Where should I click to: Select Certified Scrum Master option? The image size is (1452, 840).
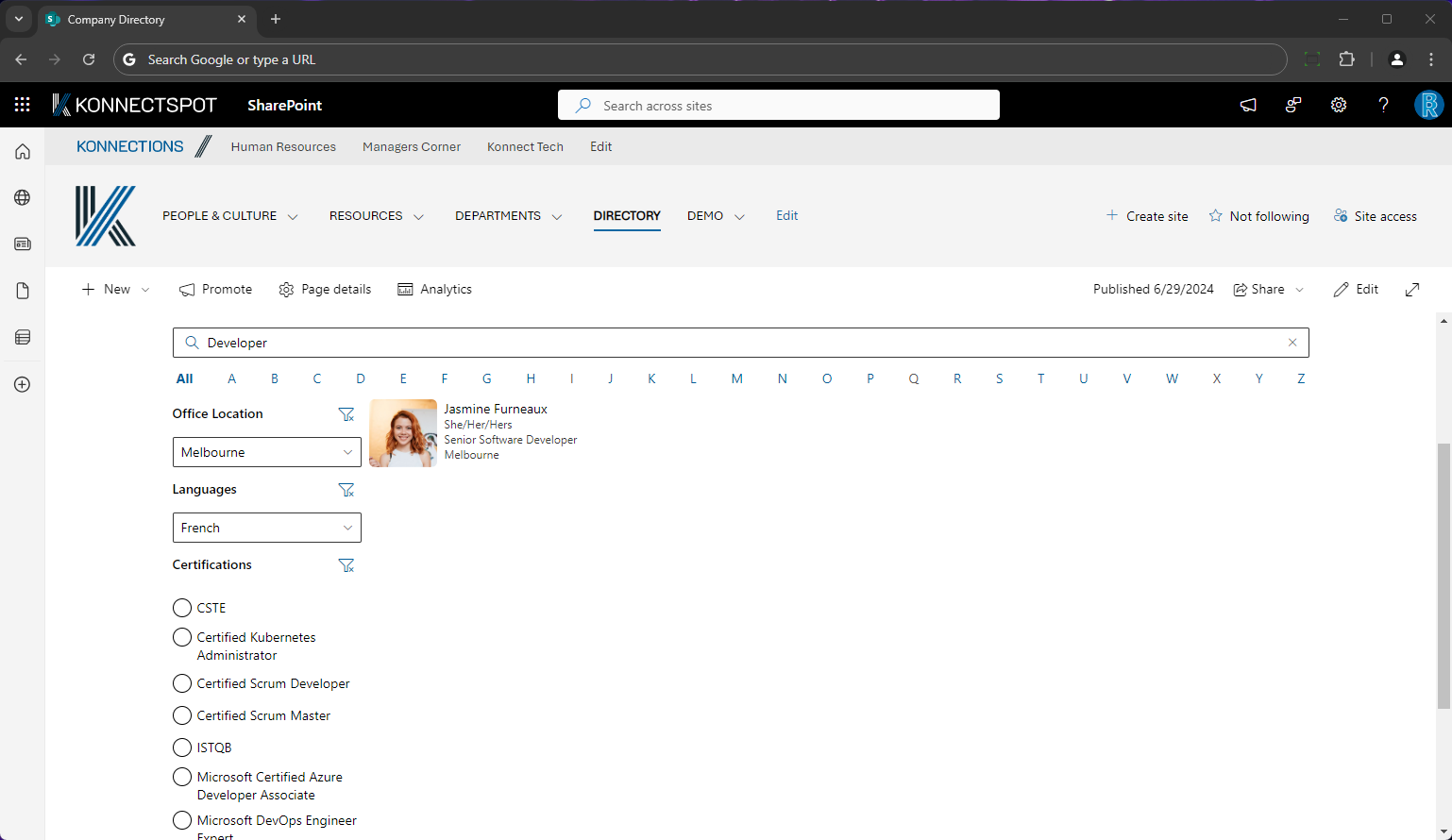(x=182, y=715)
